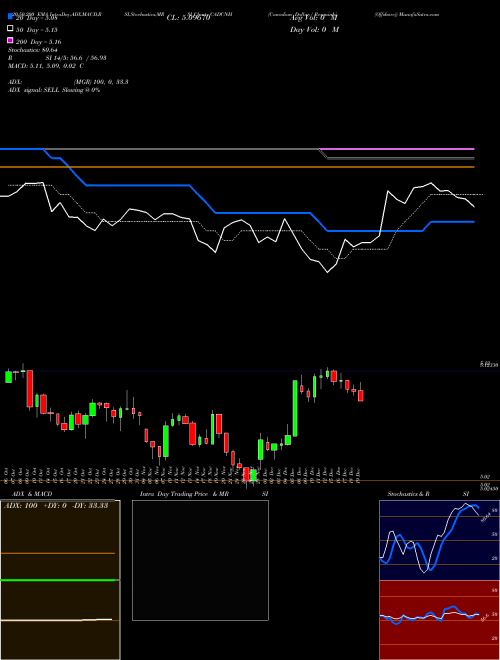Select the '200 Day = 5.16' legend text

(39, 42)
